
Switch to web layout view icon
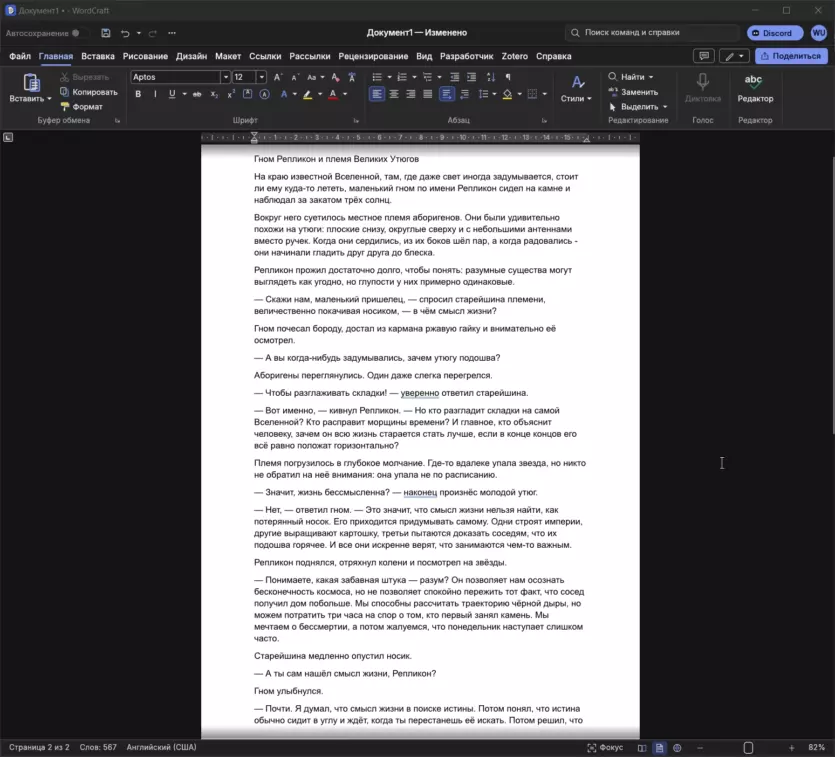677,747
